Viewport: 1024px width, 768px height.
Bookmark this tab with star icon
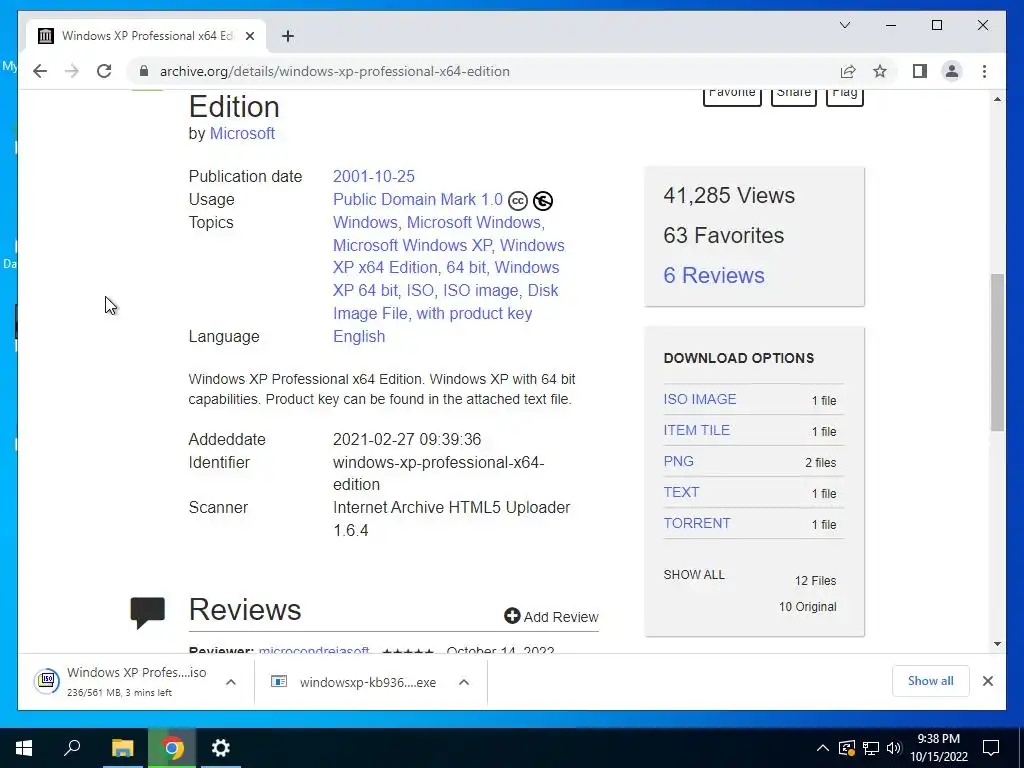[x=880, y=71]
